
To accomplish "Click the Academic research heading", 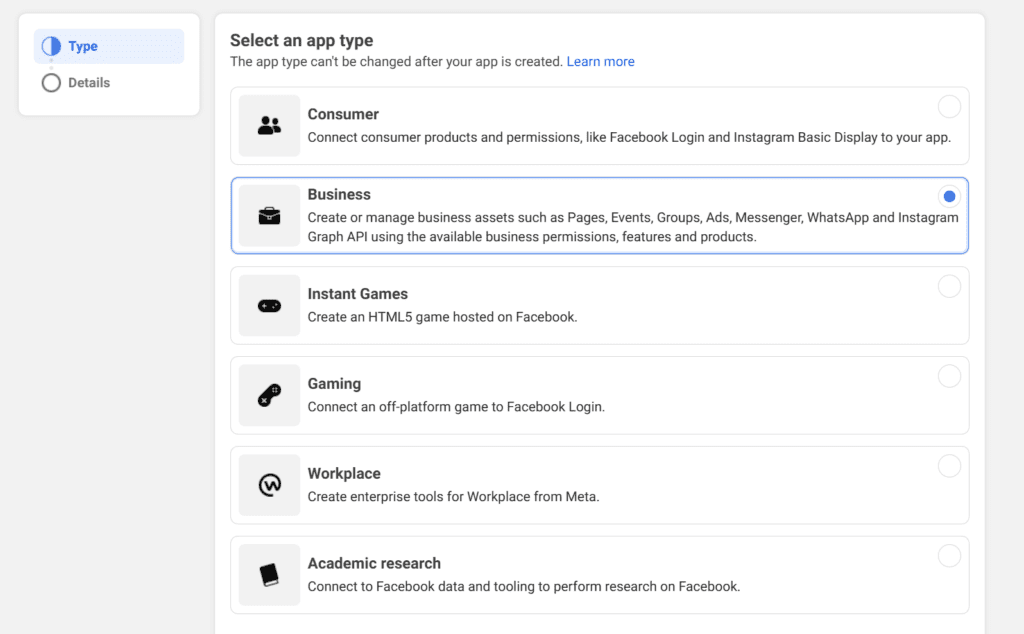I will 374,563.
